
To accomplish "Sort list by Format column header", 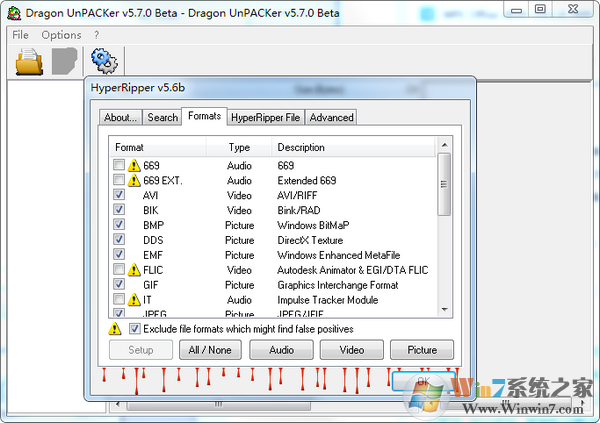I will (x=158, y=147).
